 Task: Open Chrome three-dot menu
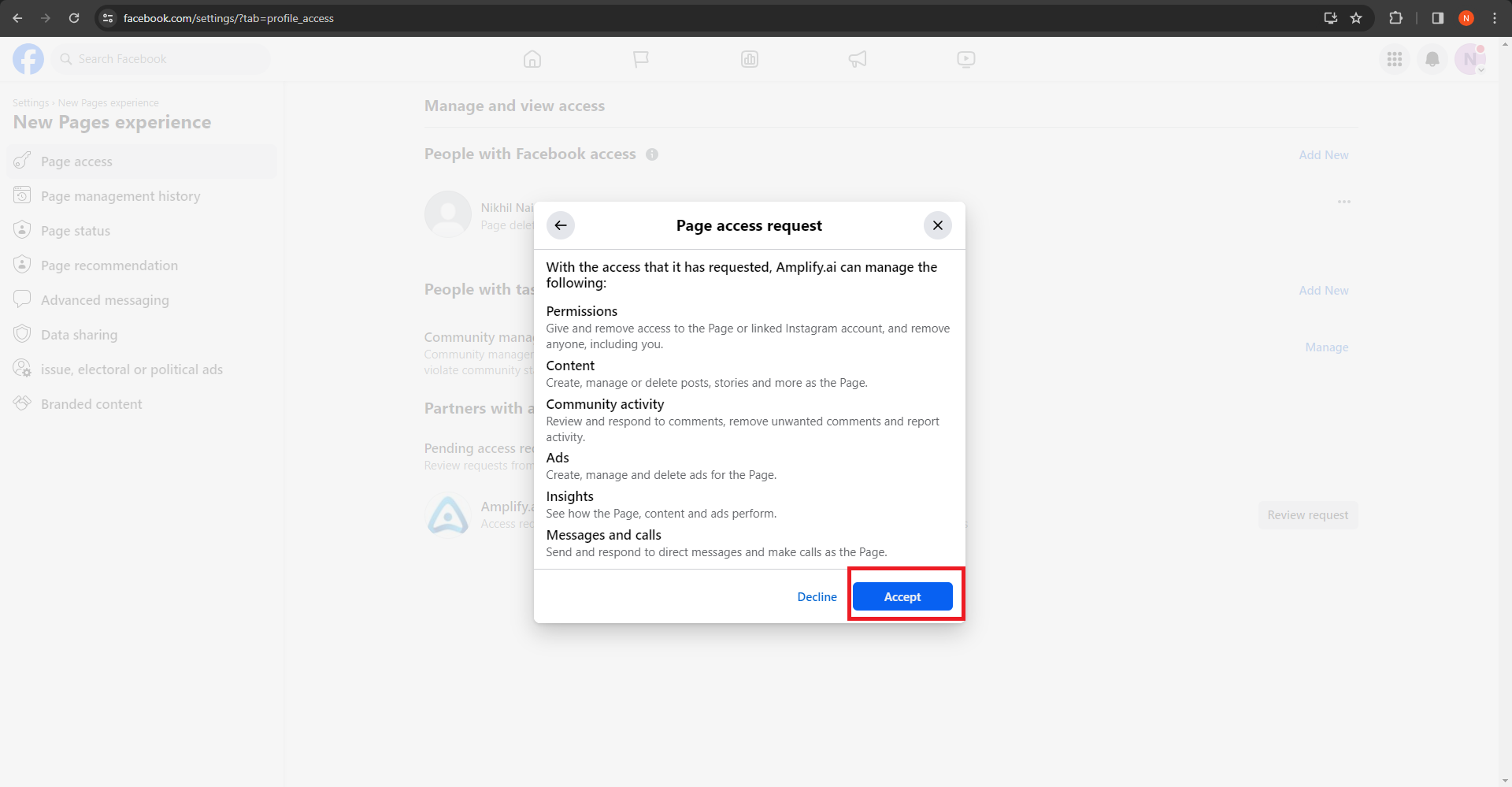(x=1495, y=18)
